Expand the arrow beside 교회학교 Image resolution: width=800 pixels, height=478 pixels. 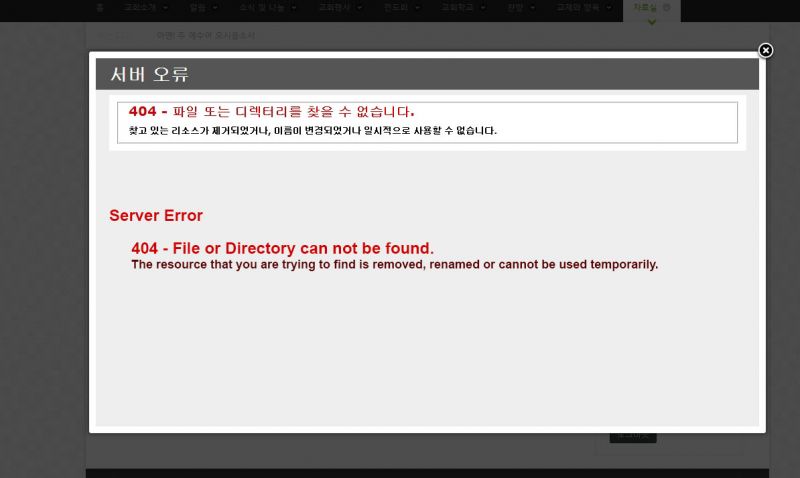483,8
